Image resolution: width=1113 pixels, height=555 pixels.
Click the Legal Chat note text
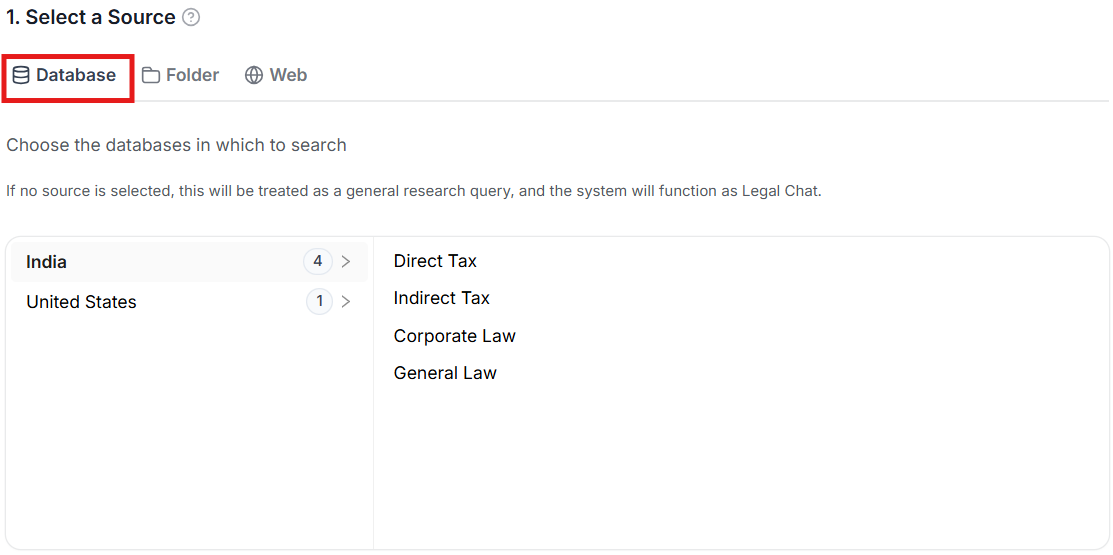(x=413, y=191)
